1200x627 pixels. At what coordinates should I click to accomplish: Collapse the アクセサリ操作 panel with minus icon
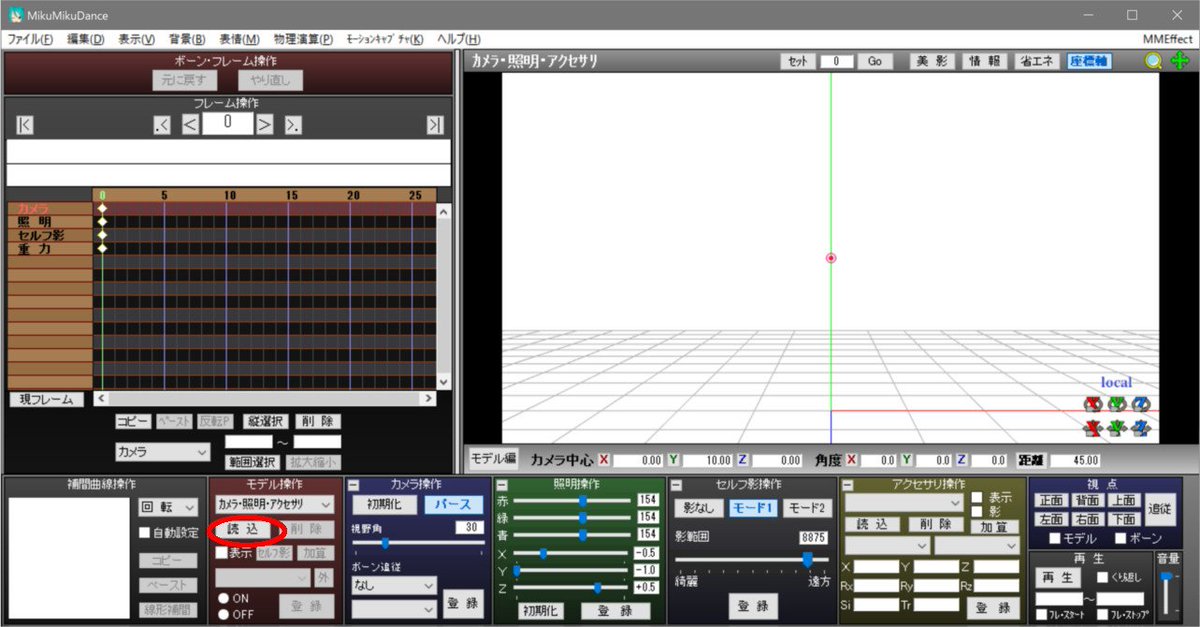coord(848,485)
